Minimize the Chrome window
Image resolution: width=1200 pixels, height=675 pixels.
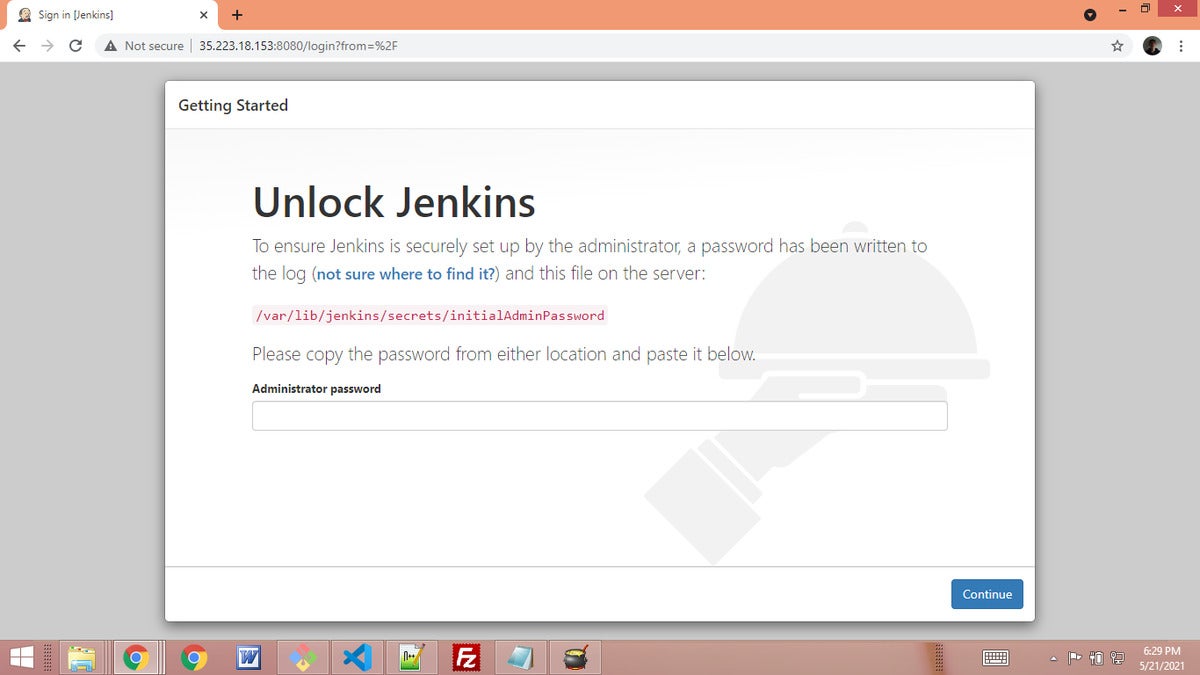[x=1123, y=9]
